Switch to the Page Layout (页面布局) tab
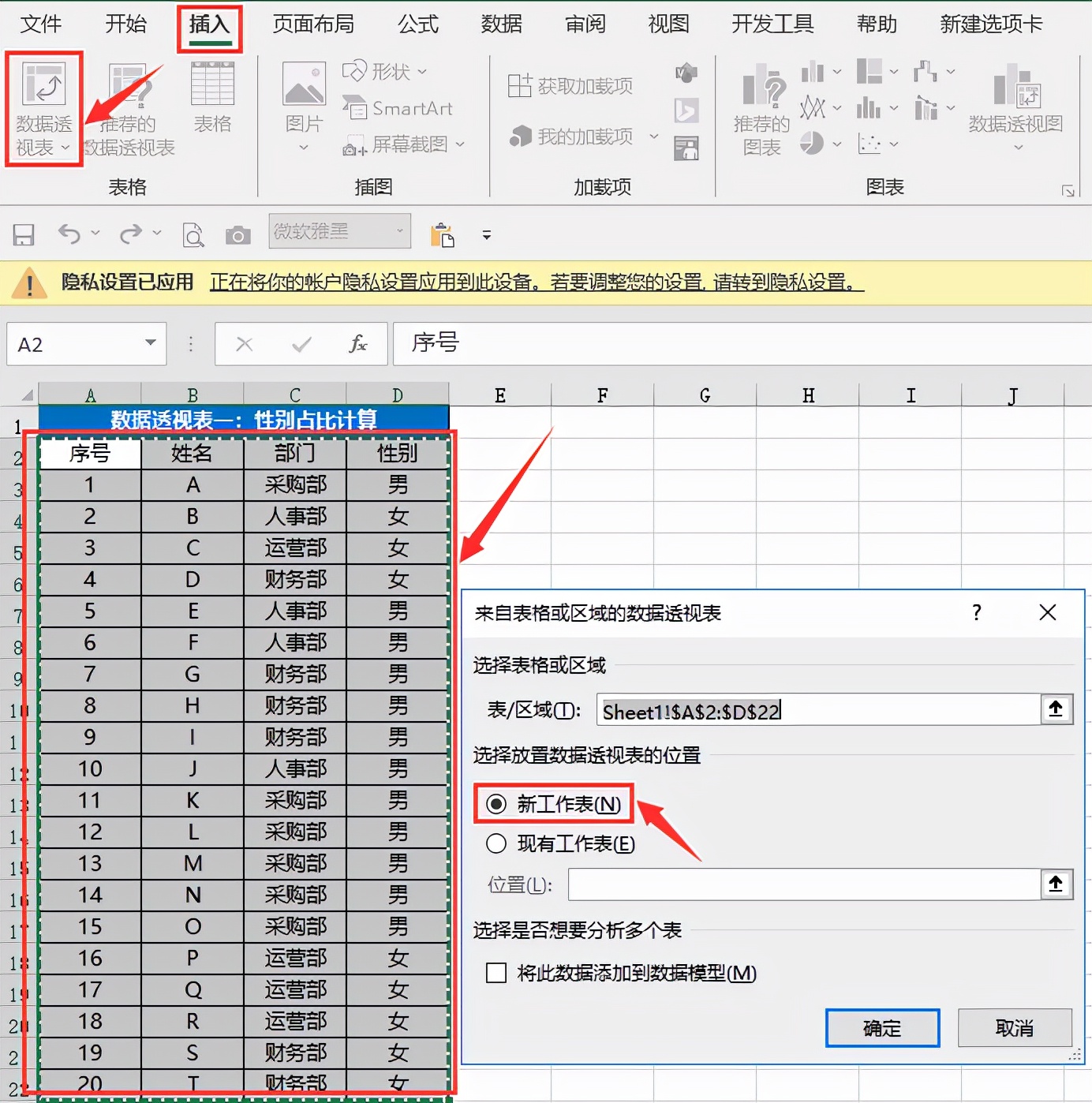The height and width of the screenshot is (1103, 1092). [313, 24]
